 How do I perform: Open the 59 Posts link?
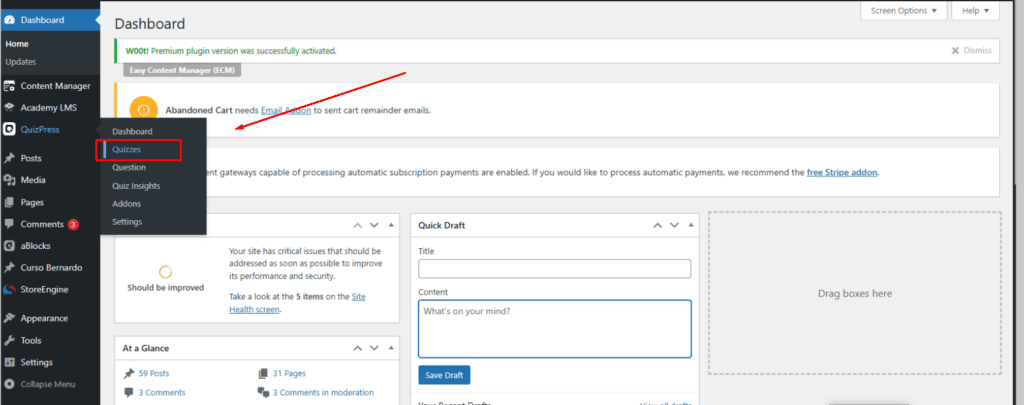point(153,374)
